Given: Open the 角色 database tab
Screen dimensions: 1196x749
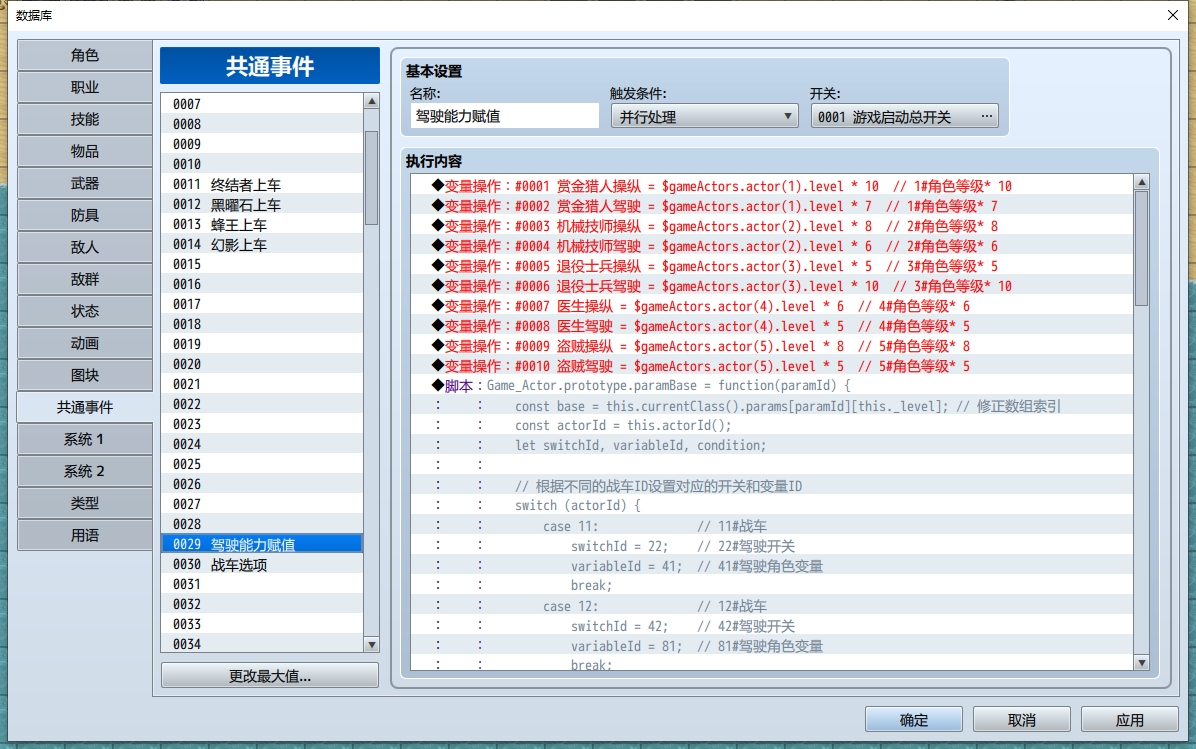Looking at the screenshot, I should pos(85,55).
